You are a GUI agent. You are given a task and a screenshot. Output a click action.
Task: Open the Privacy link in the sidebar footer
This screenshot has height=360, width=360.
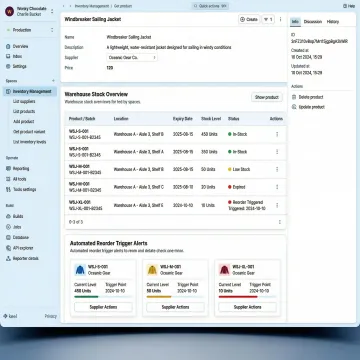(51, 316)
